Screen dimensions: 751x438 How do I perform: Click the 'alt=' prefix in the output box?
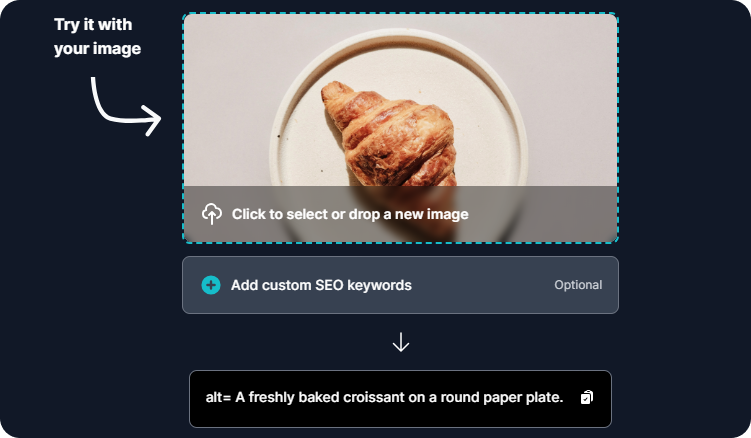tap(218, 397)
